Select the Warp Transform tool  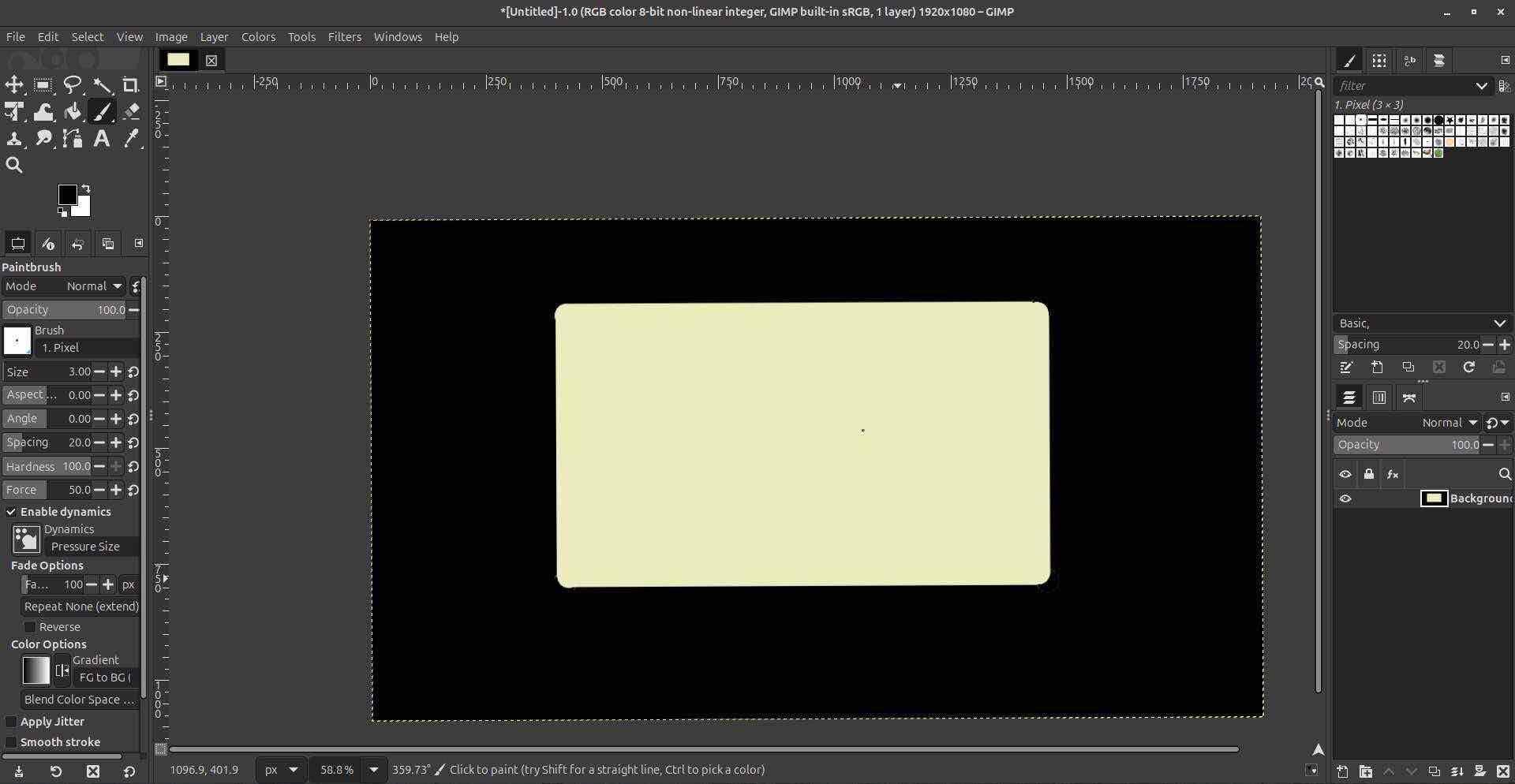point(43,112)
